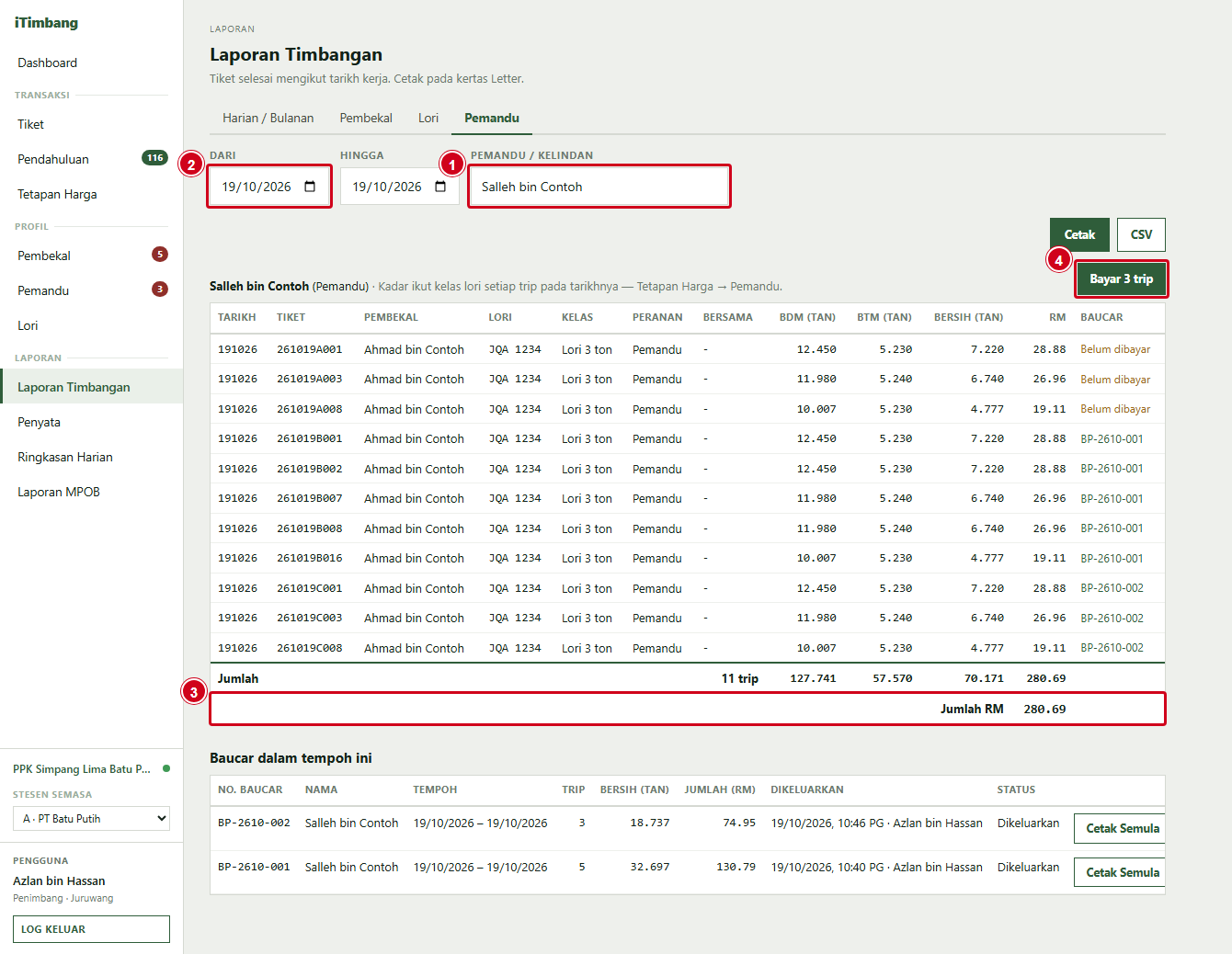Open Pembekal profile in the sidebar

tap(92, 256)
